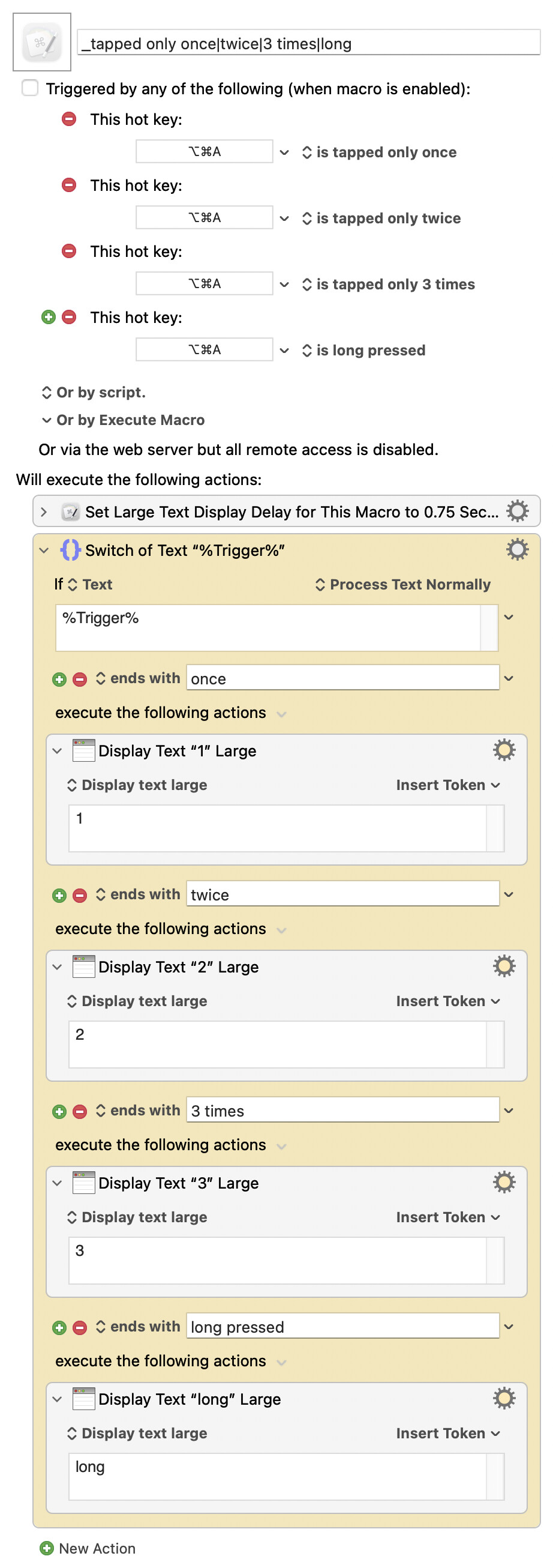
Task: Collapse the Display Text "2" Large action
Action: 57,966
